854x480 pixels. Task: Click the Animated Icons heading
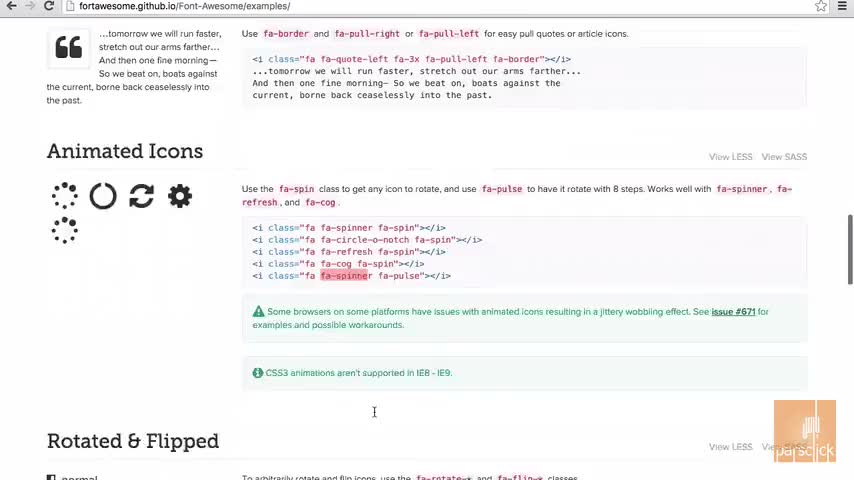click(125, 151)
